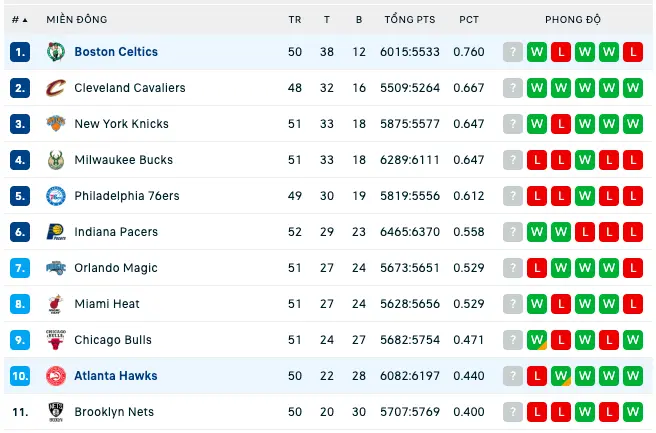Click the Chicago Bulls logo
This screenshot has width=656, height=433.
56,340
